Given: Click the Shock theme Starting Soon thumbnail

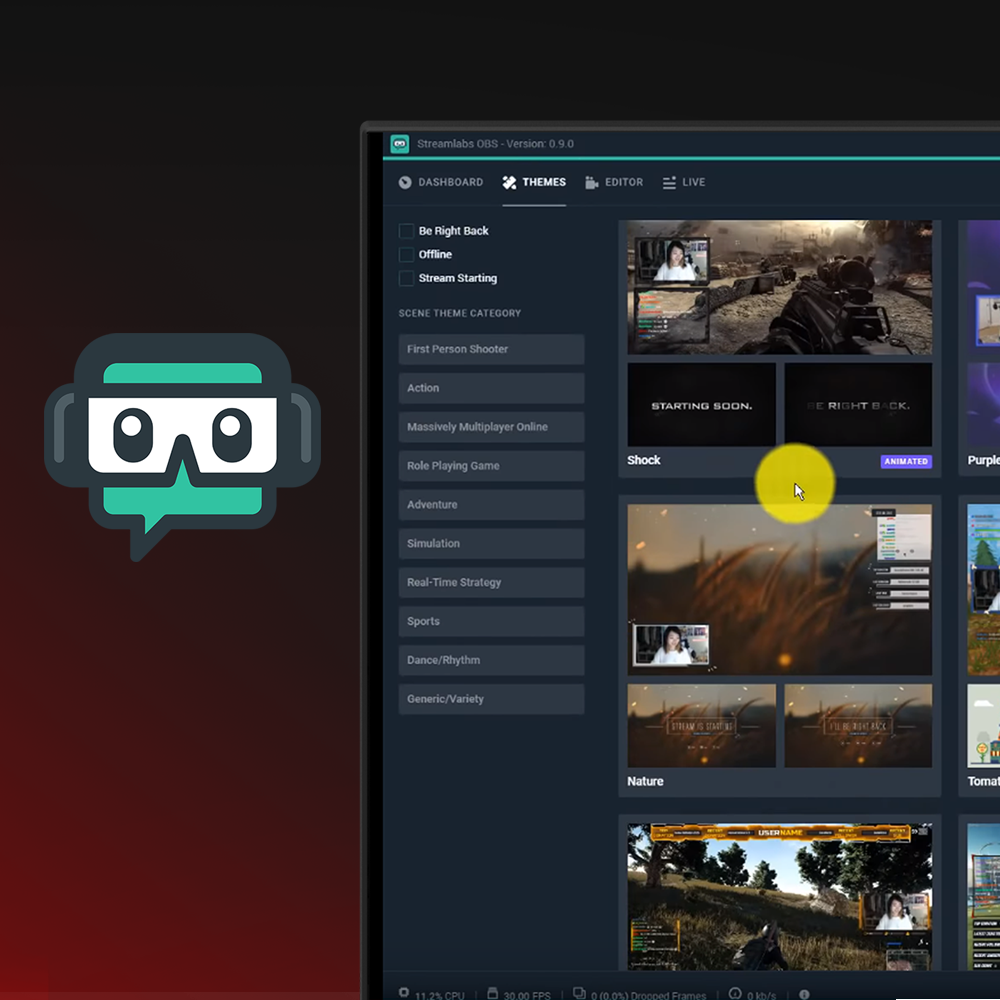Looking at the screenshot, I should [x=701, y=405].
